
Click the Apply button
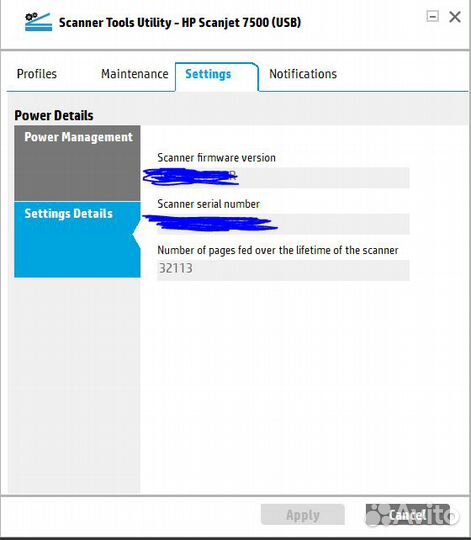pyautogui.click(x=303, y=515)
